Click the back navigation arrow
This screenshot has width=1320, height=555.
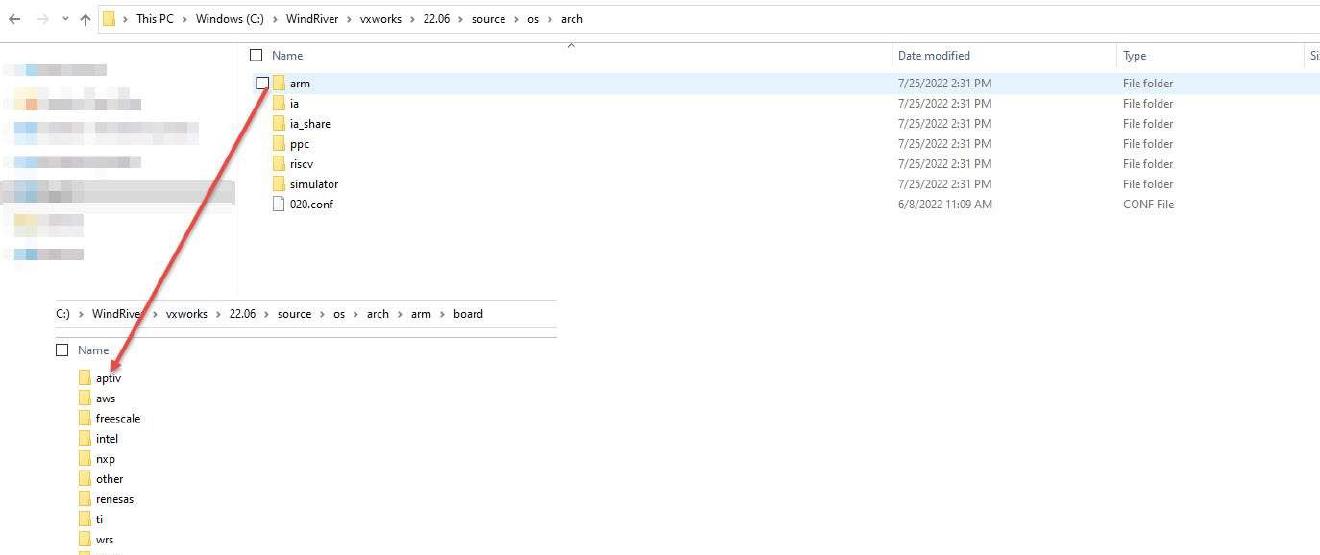[14, 19]
